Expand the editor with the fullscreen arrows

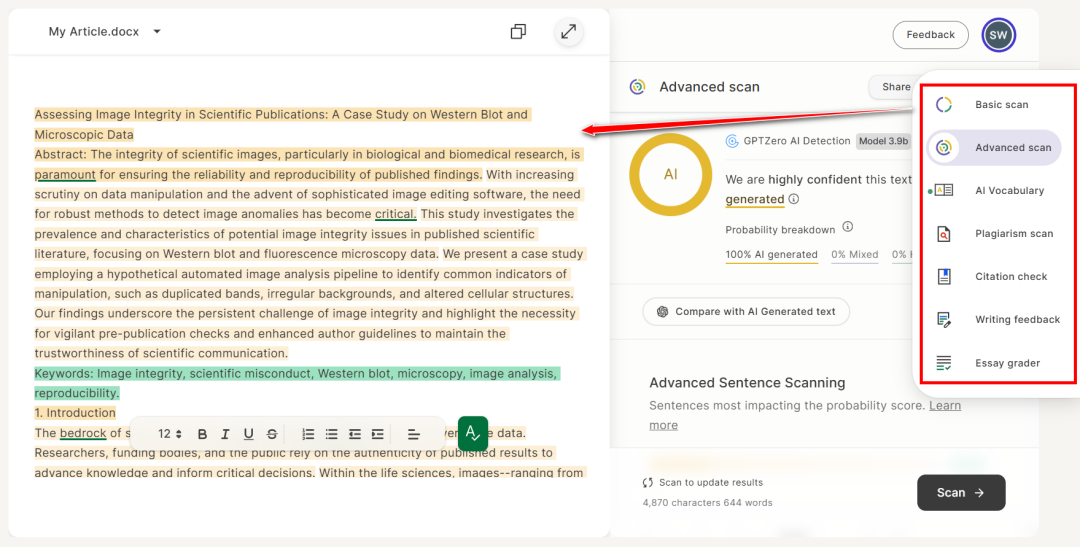point(568,32)
